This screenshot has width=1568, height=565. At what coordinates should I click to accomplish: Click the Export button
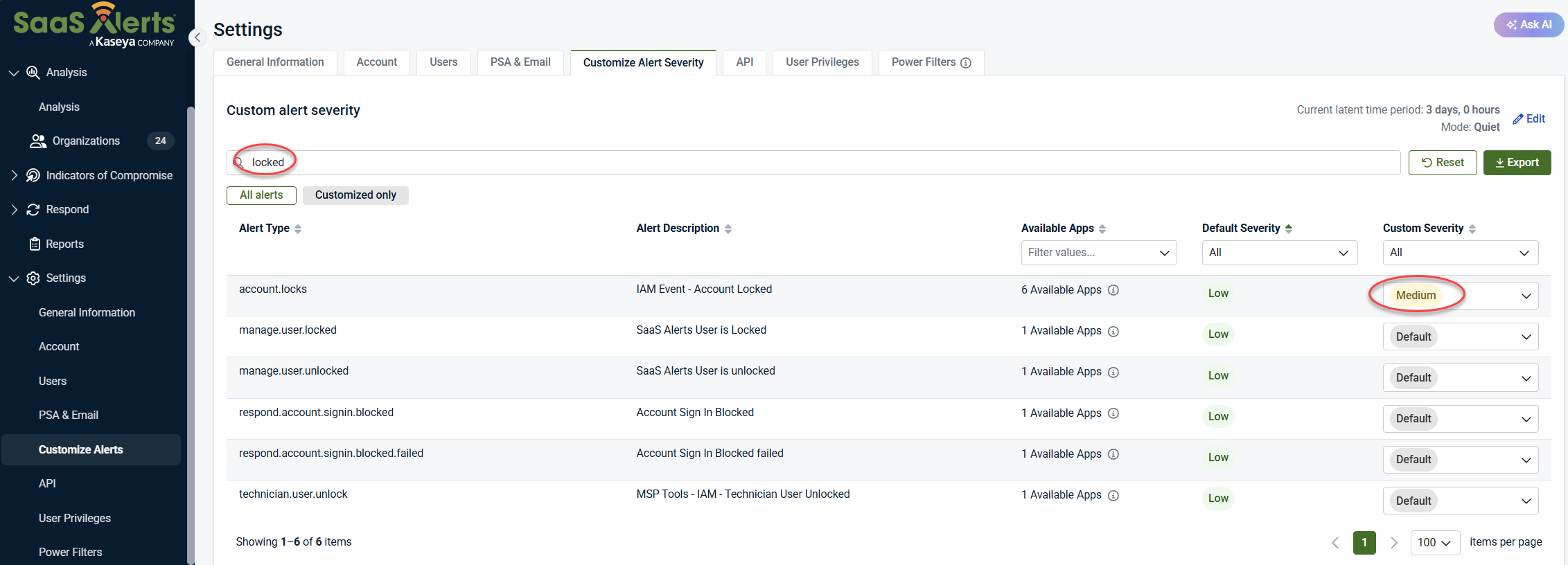coord(1517,163)
